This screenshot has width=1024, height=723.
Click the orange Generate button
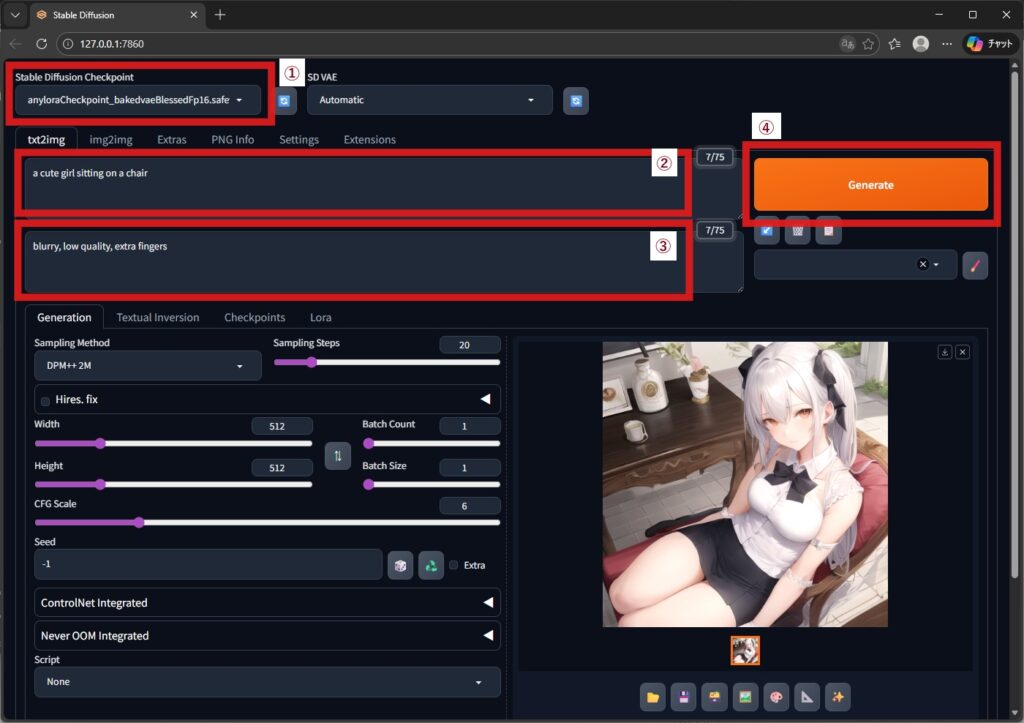coord(870,185)
